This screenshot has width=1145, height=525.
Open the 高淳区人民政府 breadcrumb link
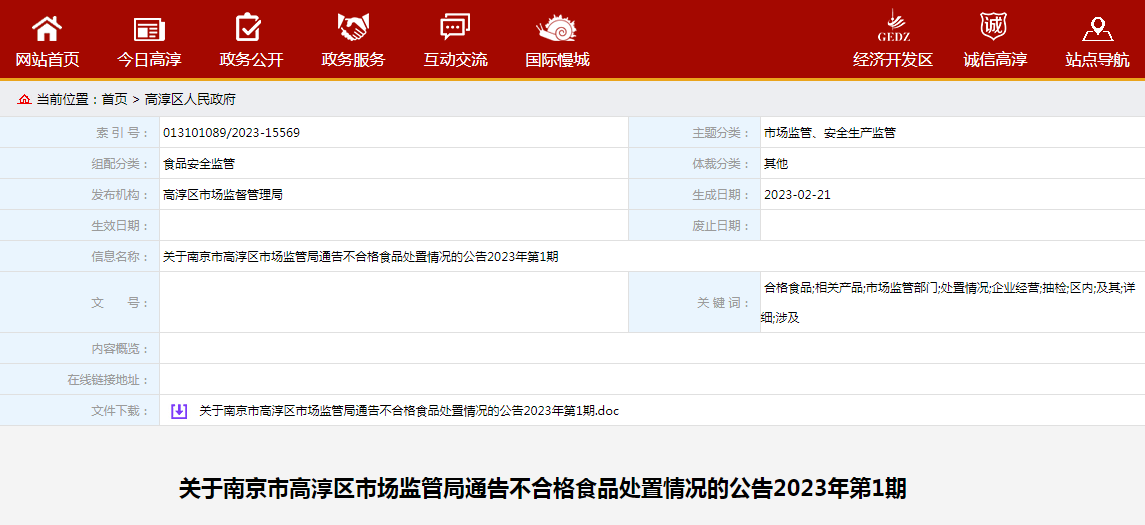[190, 99]
